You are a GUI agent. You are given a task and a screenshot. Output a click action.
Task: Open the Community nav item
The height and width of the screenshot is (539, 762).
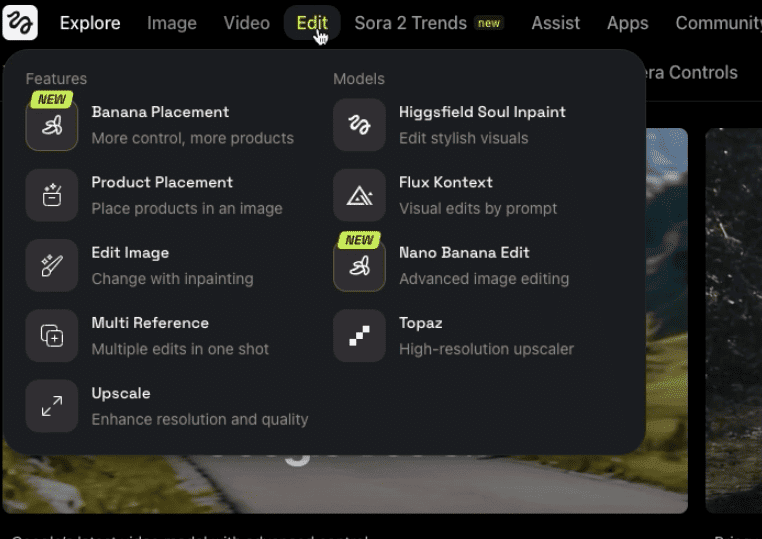point(718,23)
